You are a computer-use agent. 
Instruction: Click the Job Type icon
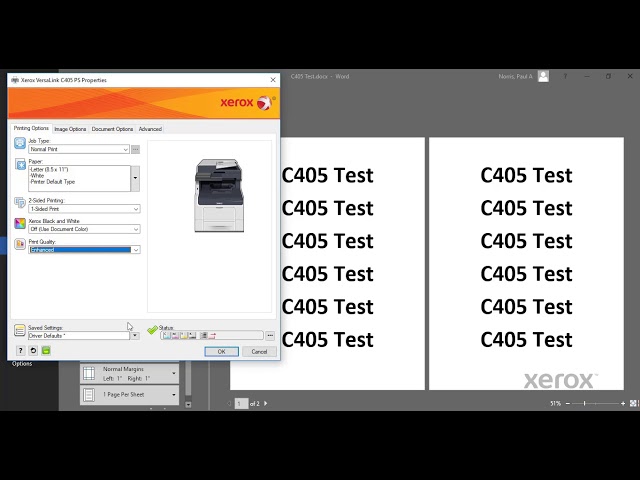tap(20, 143)
